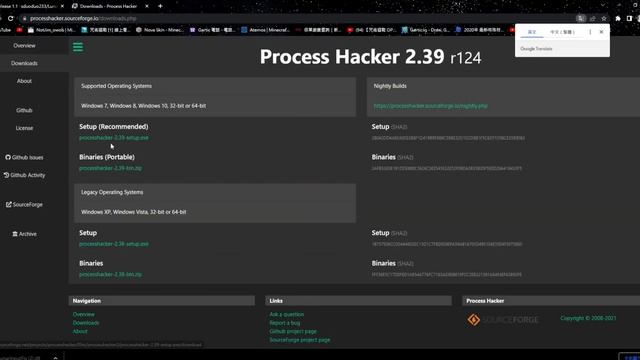640x360 pixels.
Task: Open the browser side panel icon
Action: click(629, 18)
